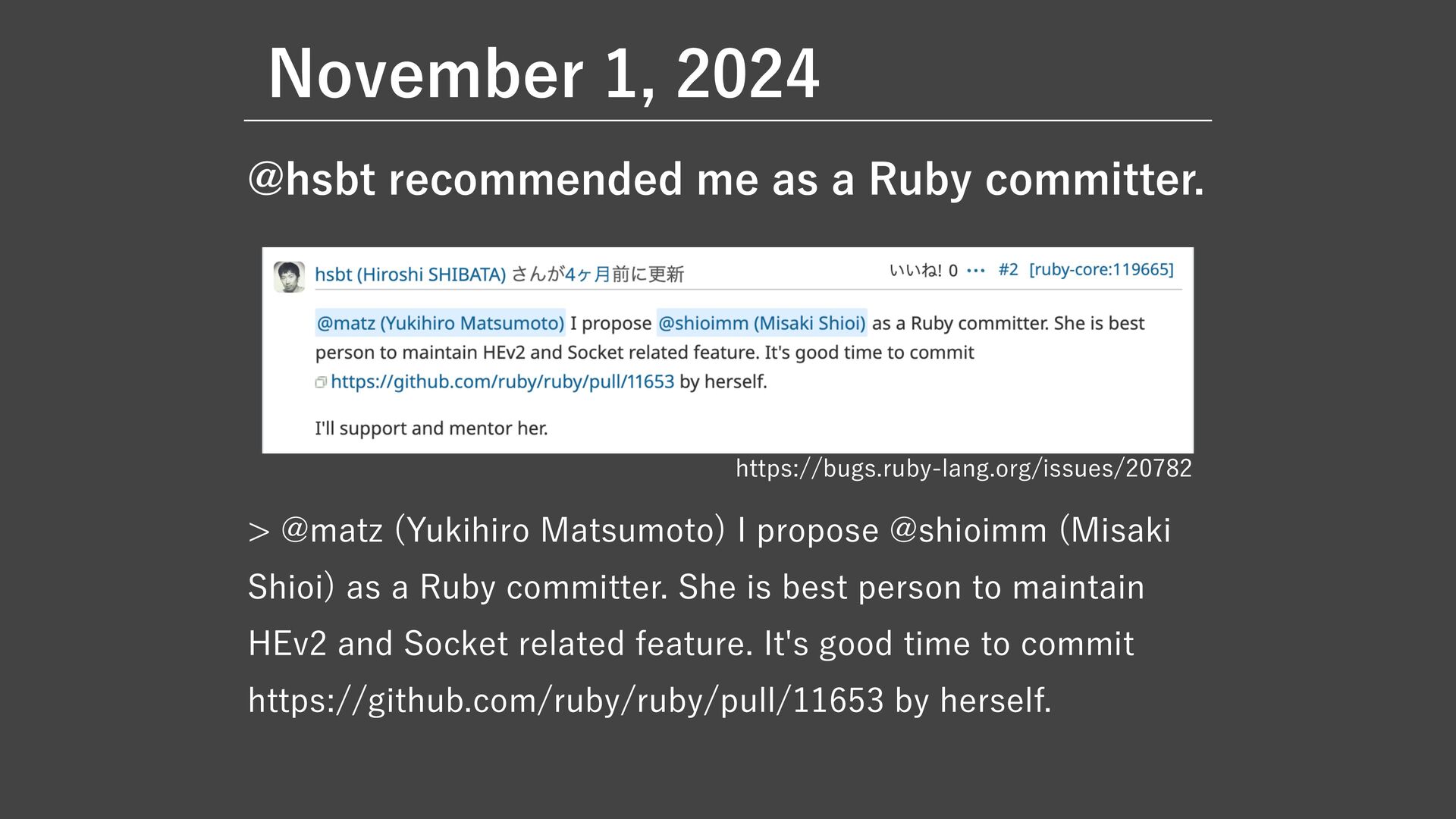Viewport: 1456px width, 819px height.
Task: Click the いいね! like counter
Action: pos(923,271)
